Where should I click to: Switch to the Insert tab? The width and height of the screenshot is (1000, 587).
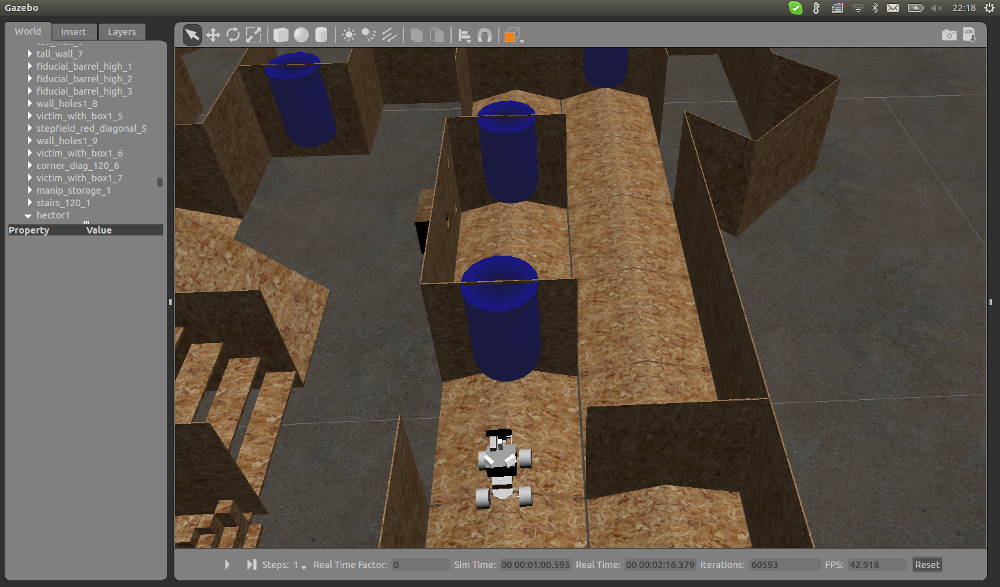coord(73,31)
